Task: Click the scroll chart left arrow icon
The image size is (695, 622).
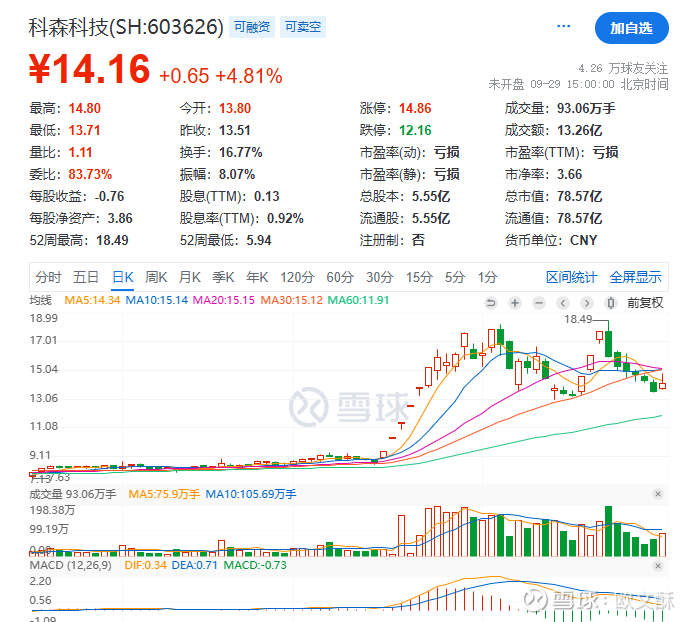Action: 563,303
